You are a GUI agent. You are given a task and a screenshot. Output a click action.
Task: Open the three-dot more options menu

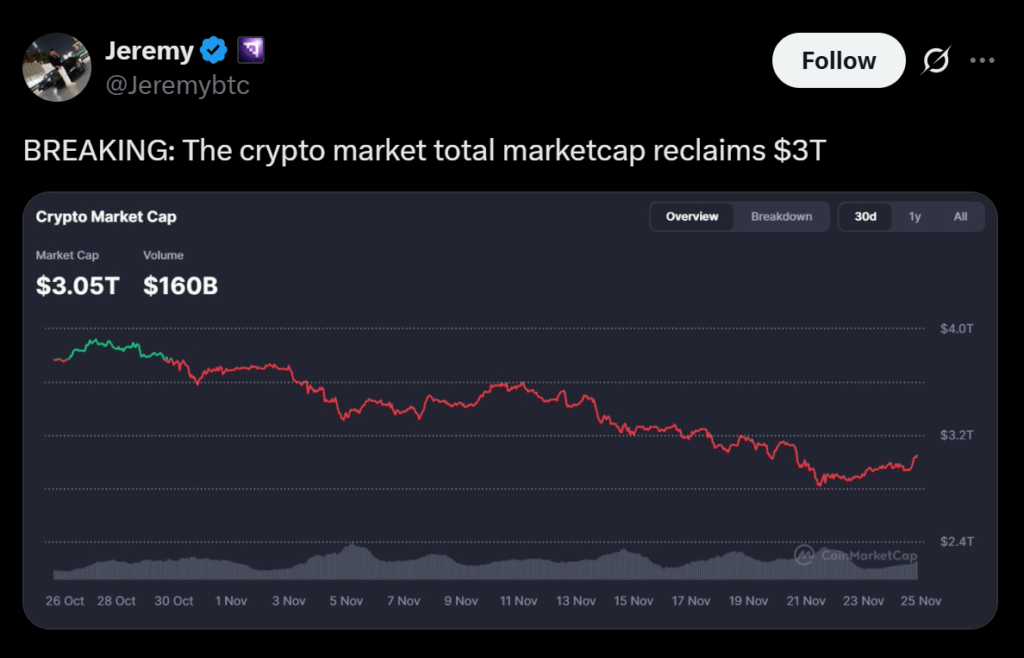(982, 61)
